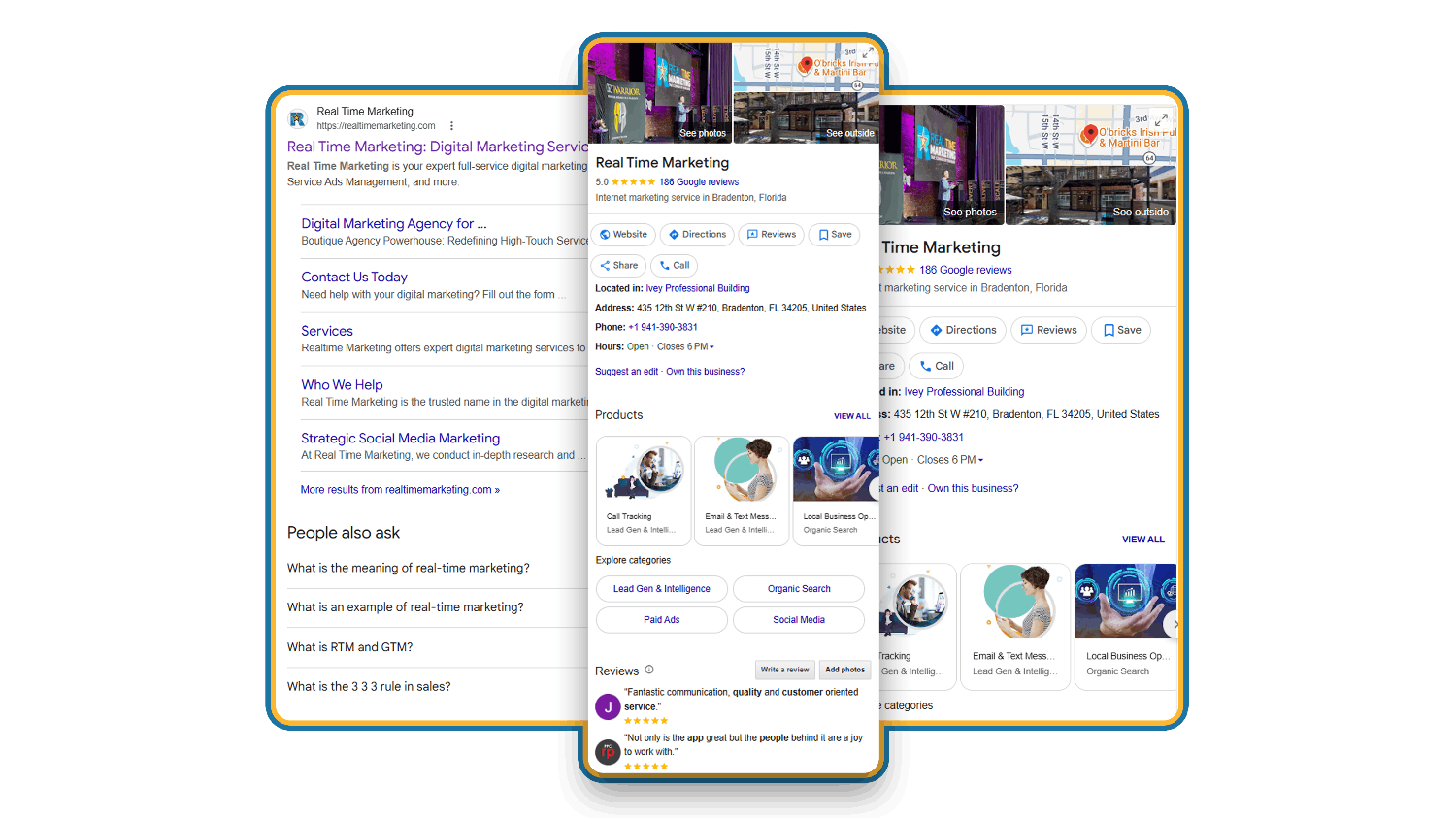The height and width of the screenshot is (818, 1456).
Task: Click the Reviews button in right panel
Action: click(1048, 330)
